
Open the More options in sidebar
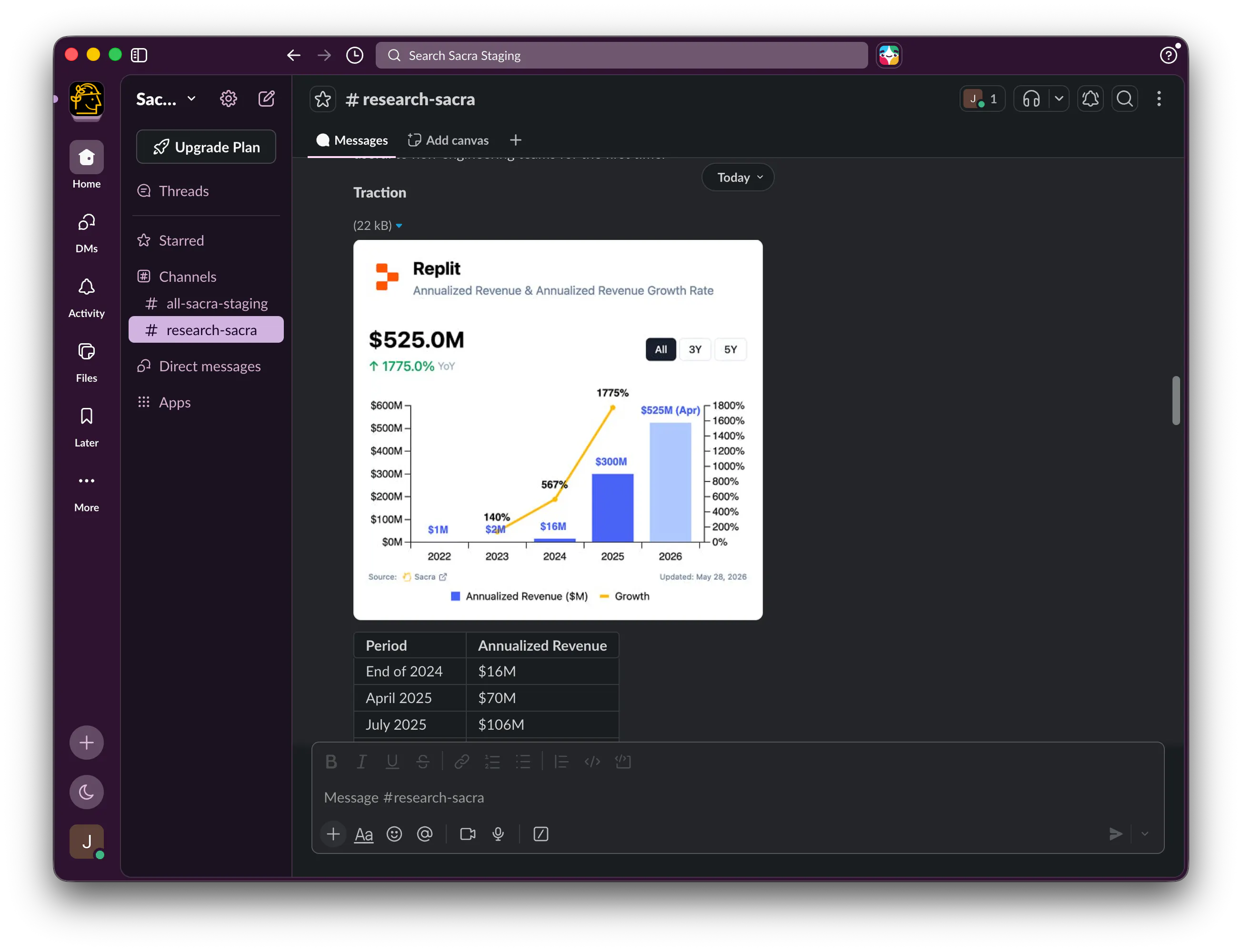click(x=86, y=492)
